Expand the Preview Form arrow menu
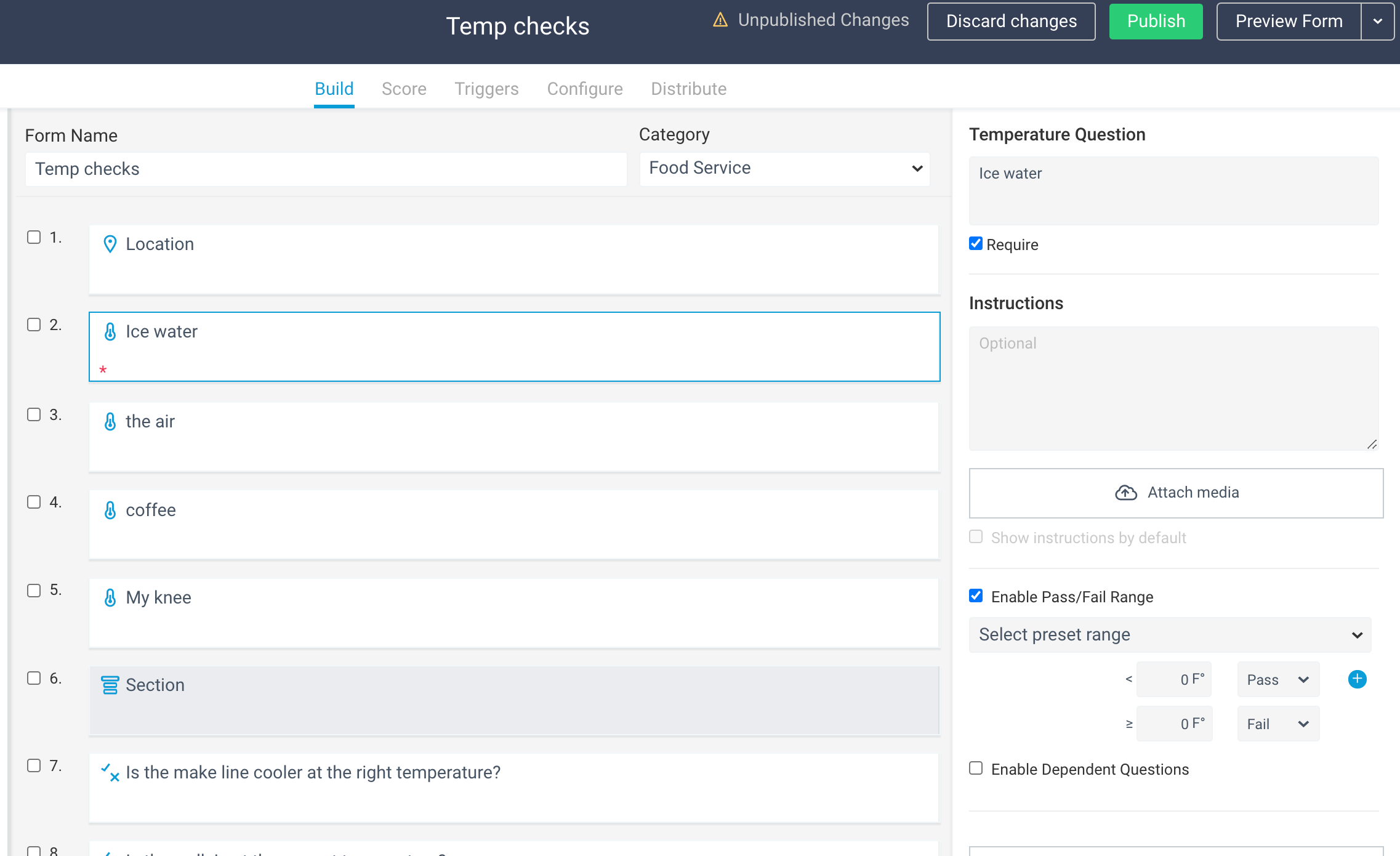The width and height of the screenshot is (1400, 856). tap(1378, 22)
